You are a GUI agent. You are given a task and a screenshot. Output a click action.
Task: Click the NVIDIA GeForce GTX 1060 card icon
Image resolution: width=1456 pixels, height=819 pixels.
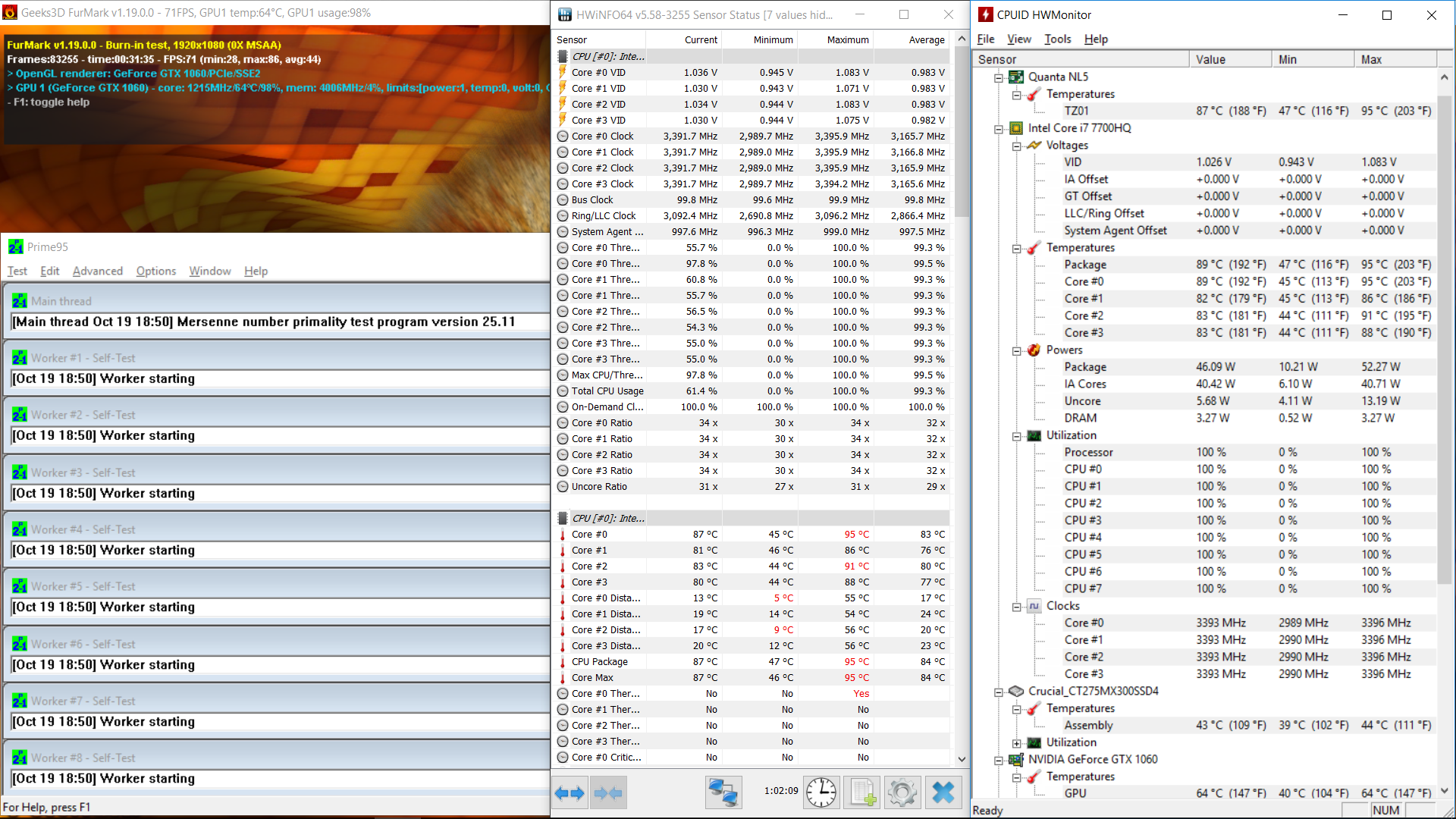point(1016,759)
